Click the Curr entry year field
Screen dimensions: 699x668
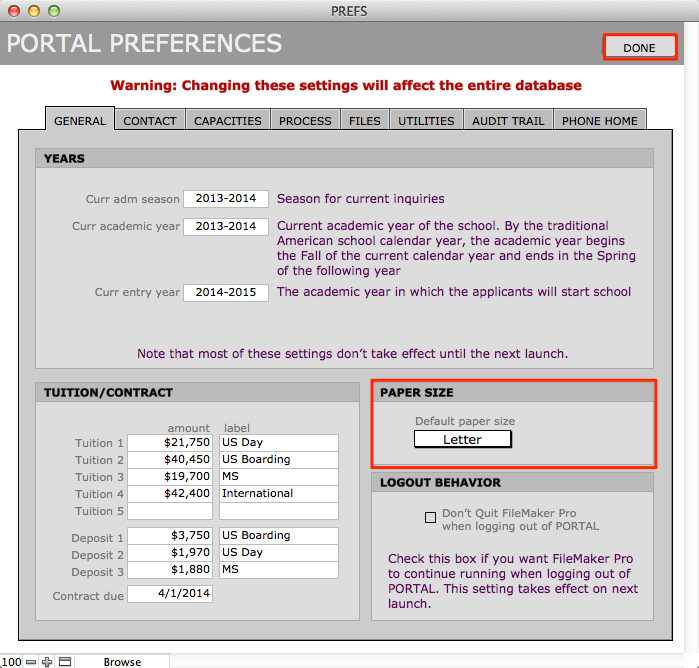point(226,293)
